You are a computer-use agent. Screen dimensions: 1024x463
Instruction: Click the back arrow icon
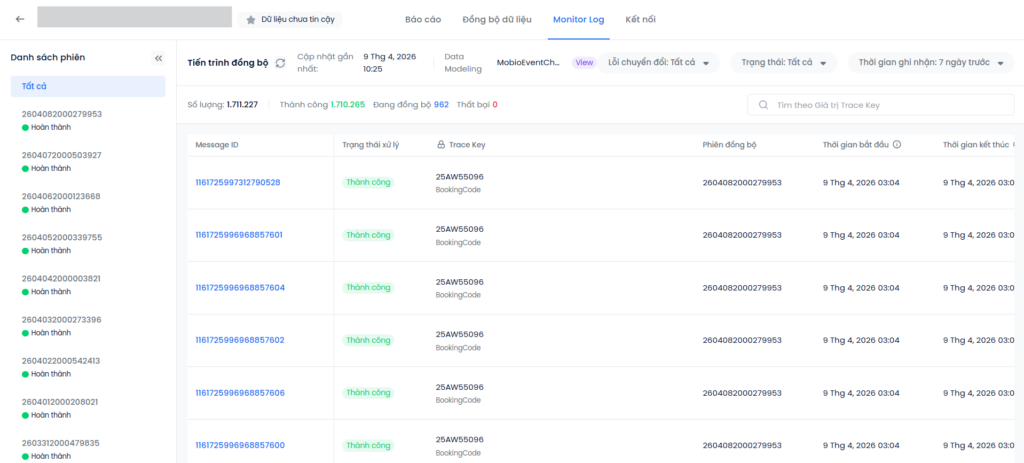click(20, 19)
